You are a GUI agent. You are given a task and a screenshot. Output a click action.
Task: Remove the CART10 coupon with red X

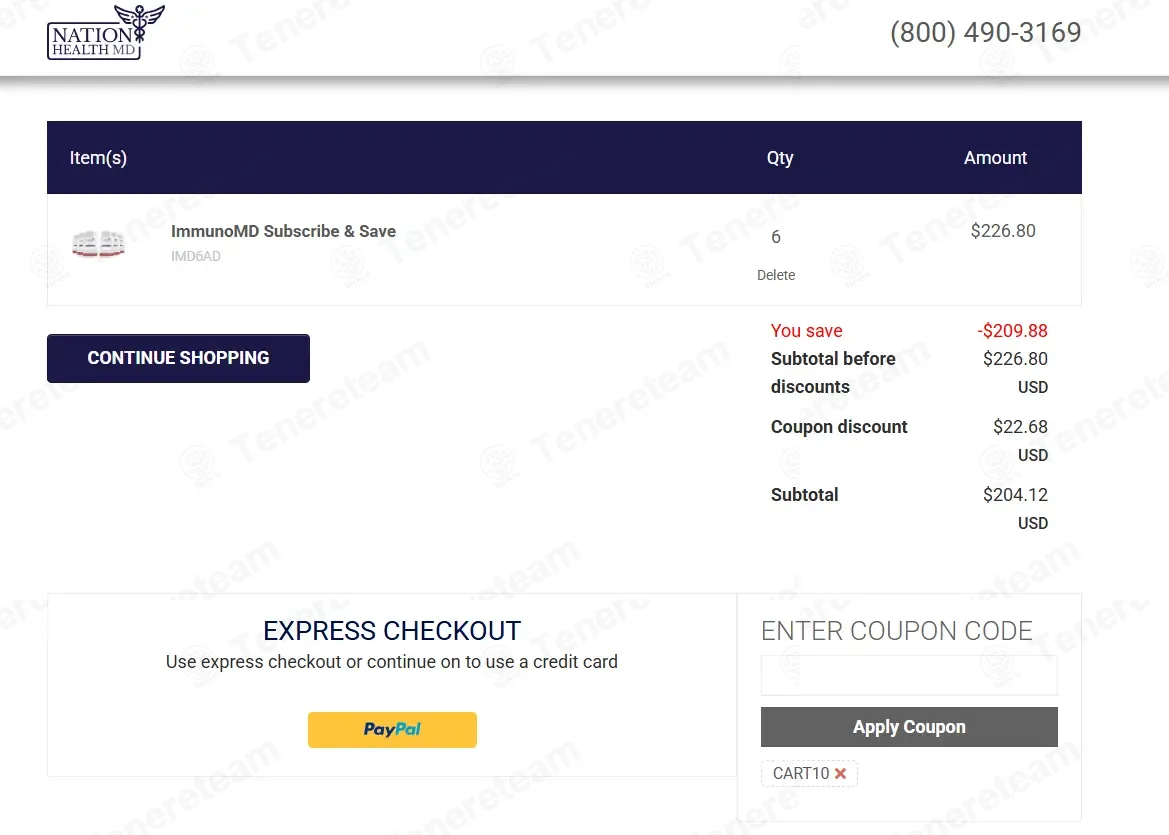(x=840, y=773)
